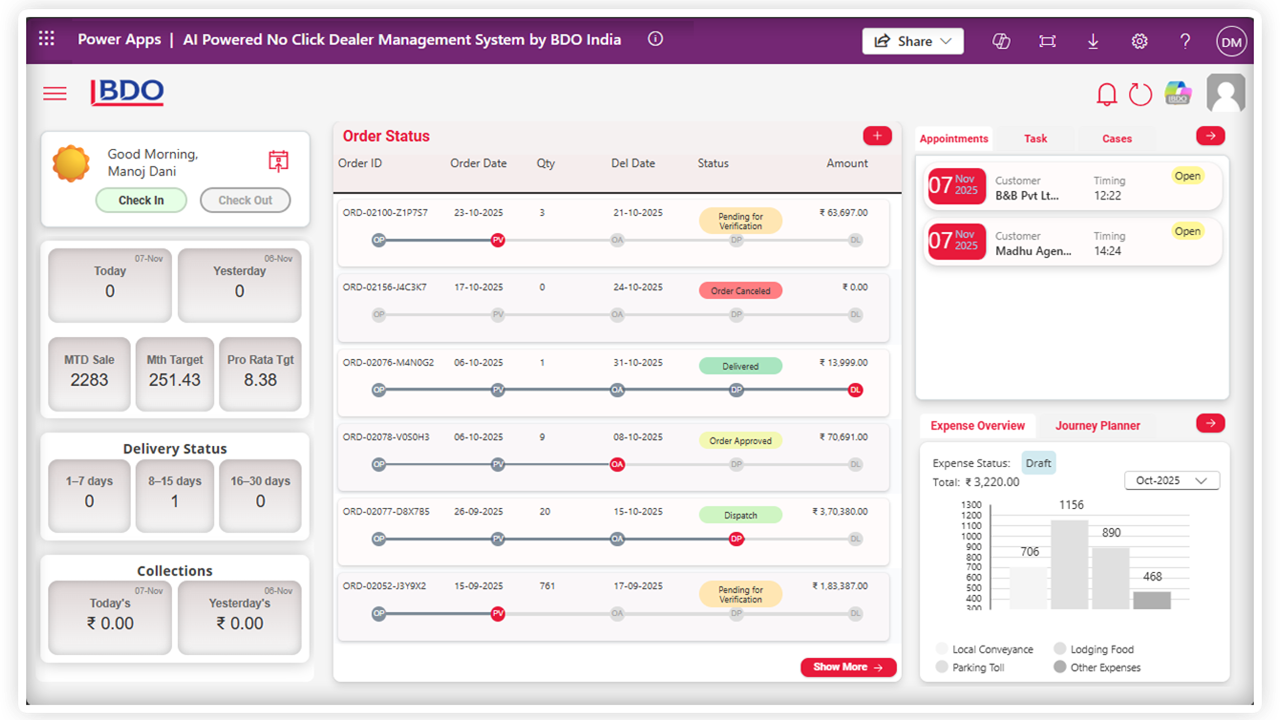Click the Other Expenses legend swatch
Screen dimensions: 1280x720
1060,667
